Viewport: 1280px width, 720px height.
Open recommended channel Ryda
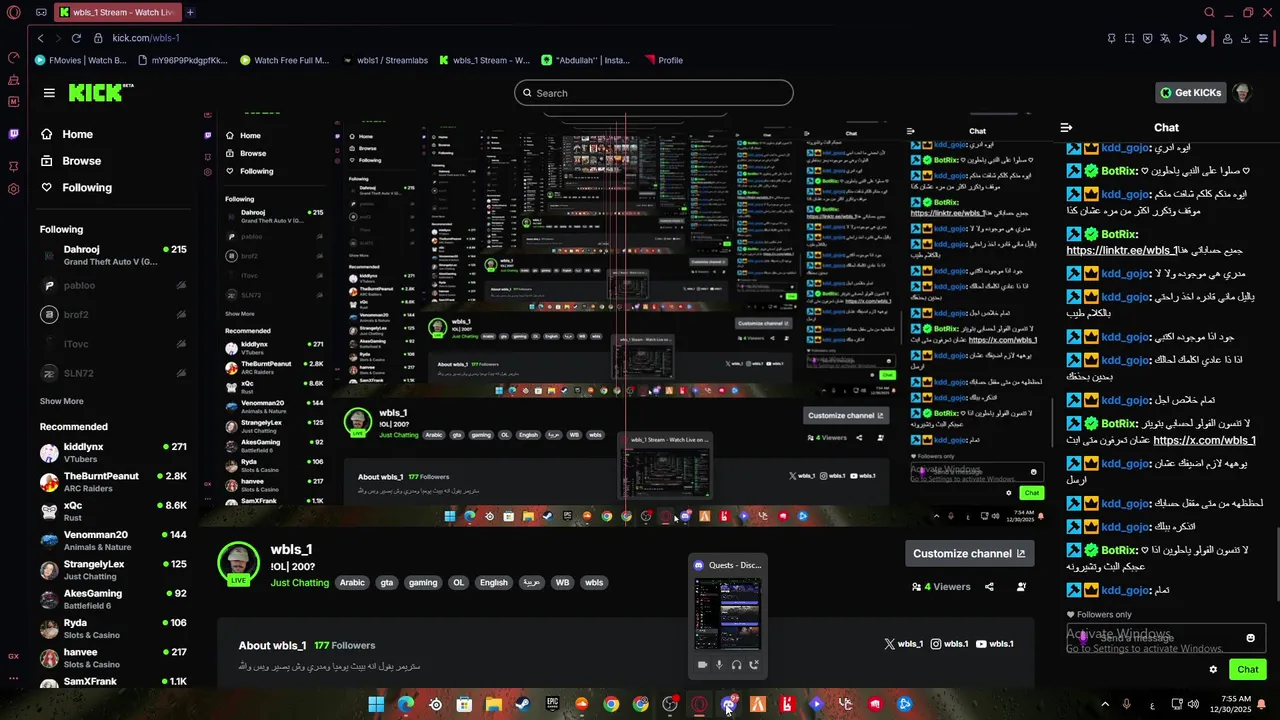(x=113, y=628)
